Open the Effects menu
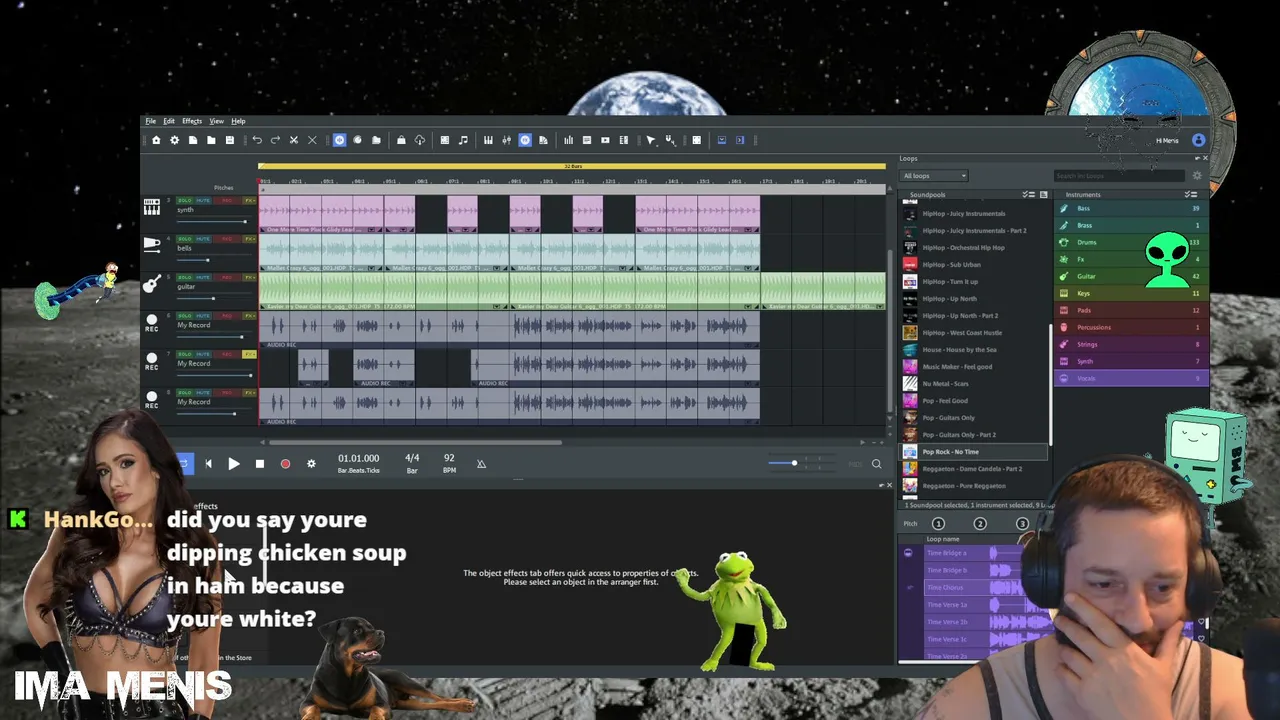 pos(192,121)
